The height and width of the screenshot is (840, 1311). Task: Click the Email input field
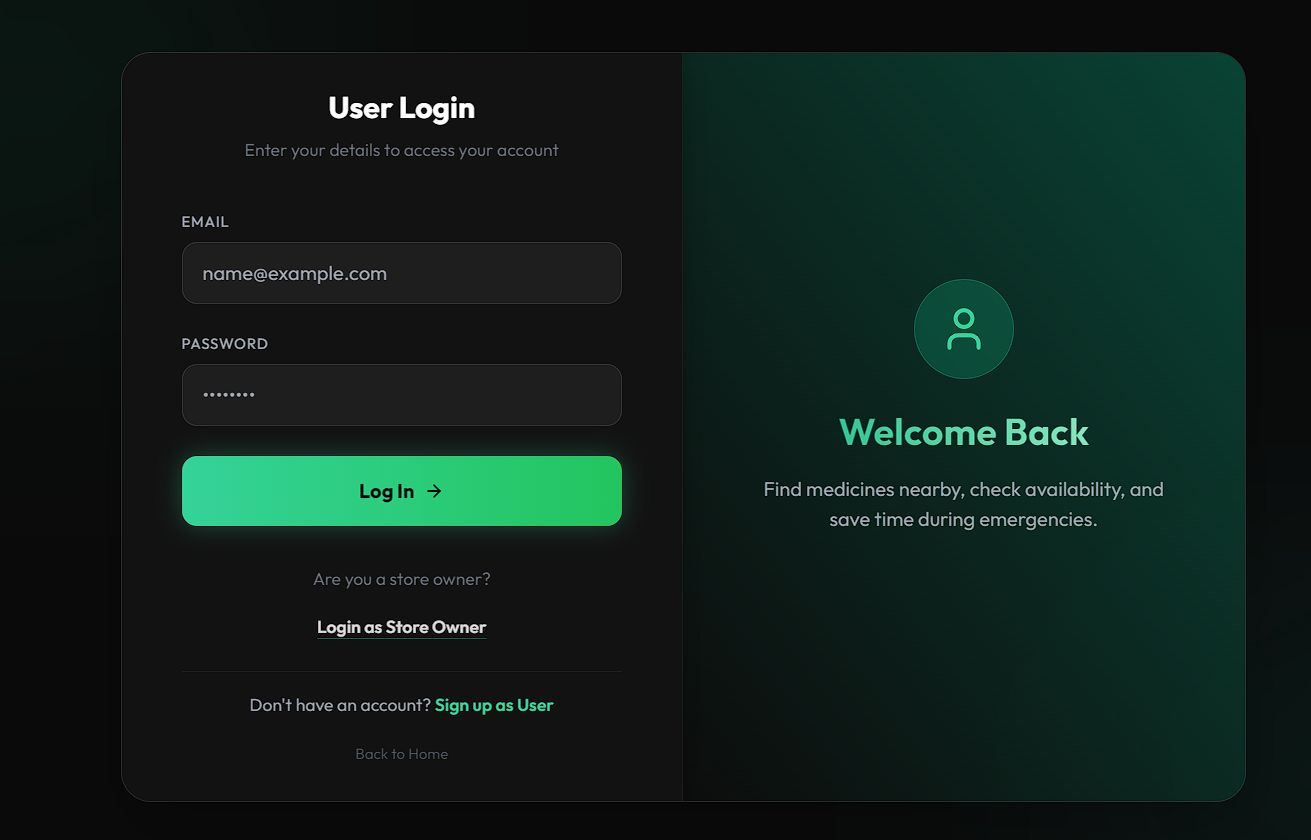pyautogui.click(x=401, y=273)
